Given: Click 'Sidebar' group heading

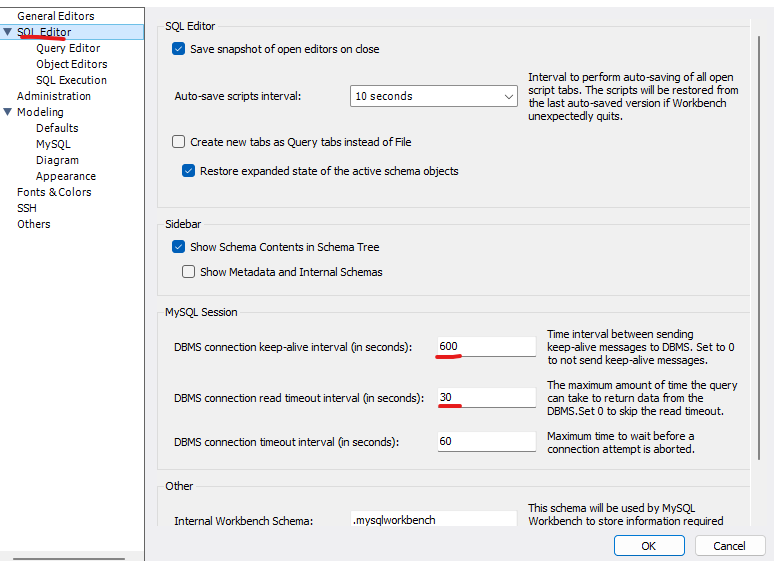Looking at the screenshot, I should [x=183, y=224].
